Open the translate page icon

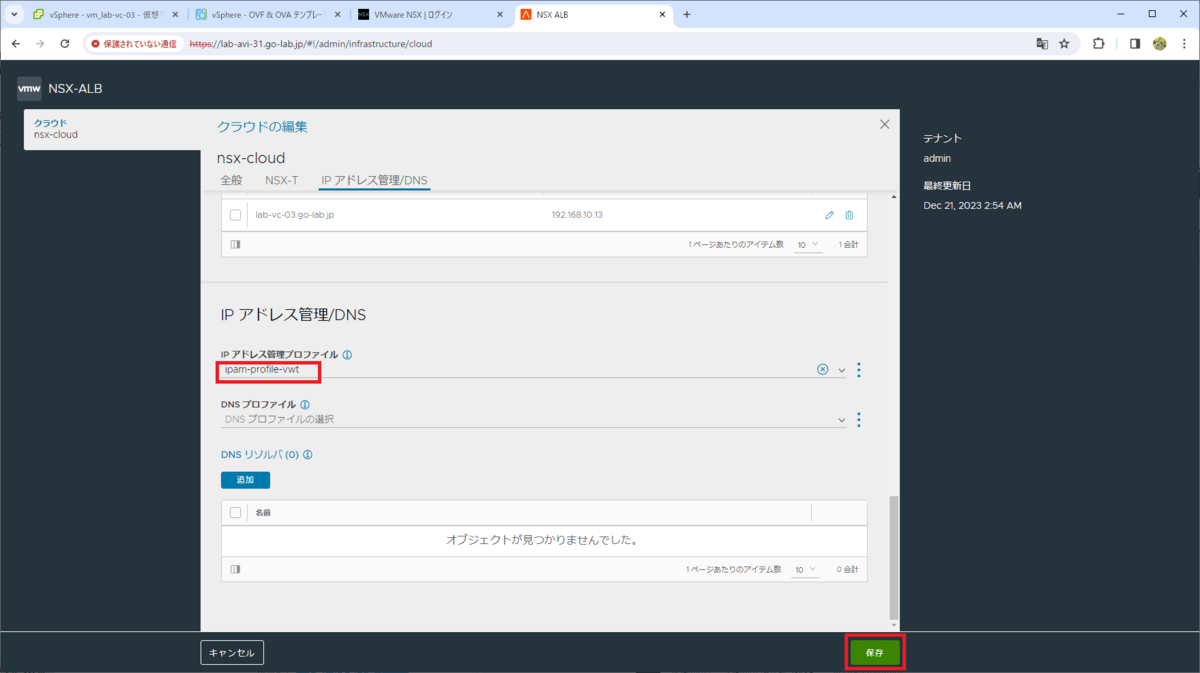(1042, 44)
